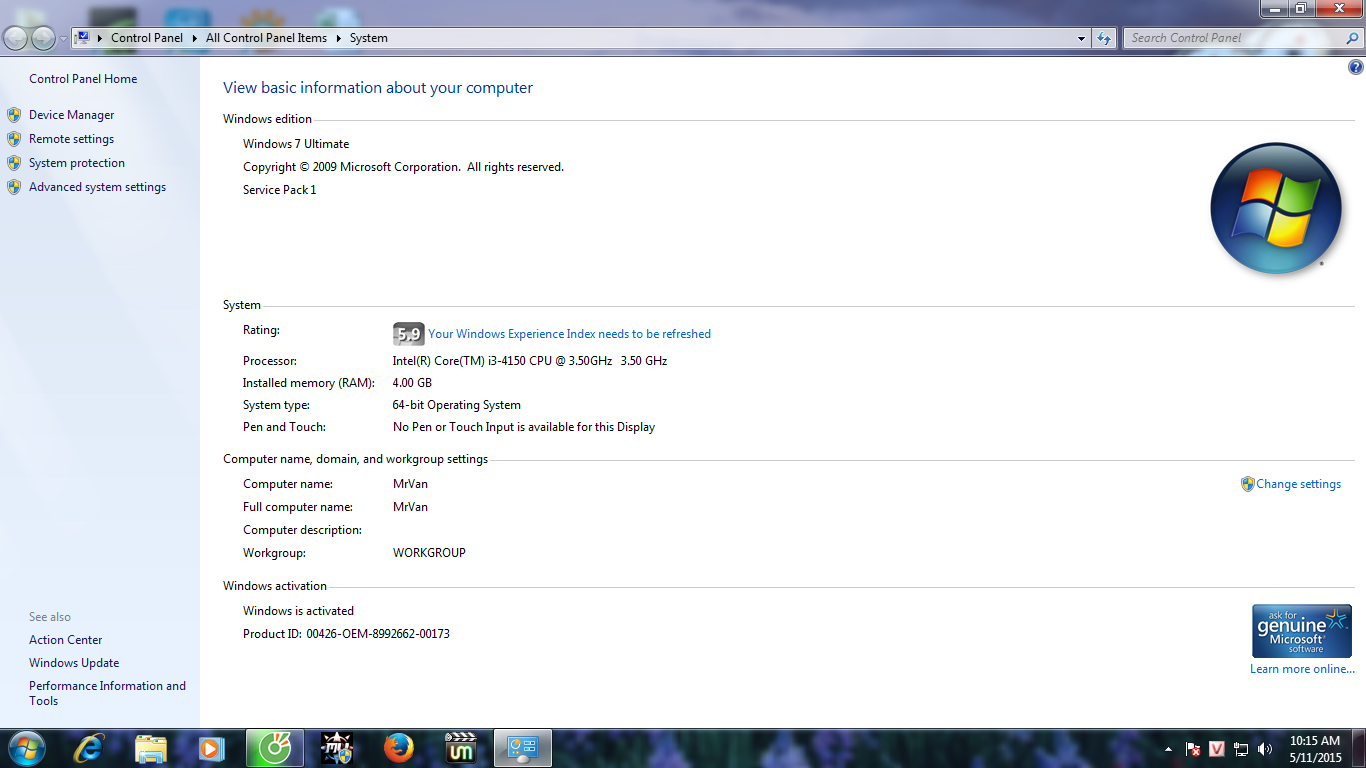Open the address bar history dropdown
The image size is (1366, 768).
tap(1081, 38)
